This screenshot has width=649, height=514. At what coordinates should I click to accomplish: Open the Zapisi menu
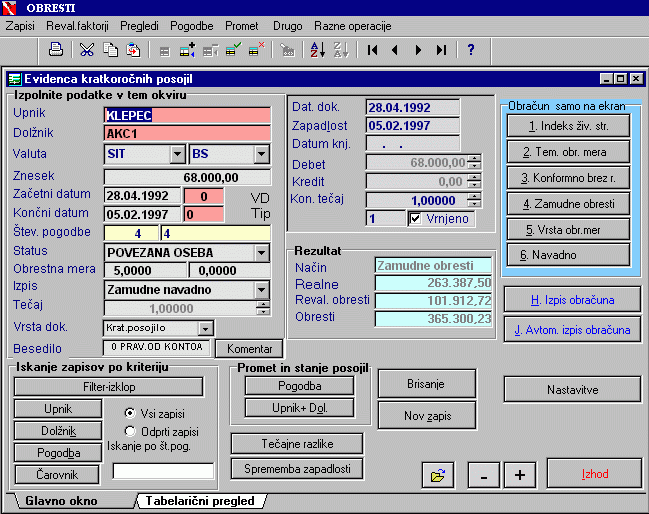tap(20, 26)
